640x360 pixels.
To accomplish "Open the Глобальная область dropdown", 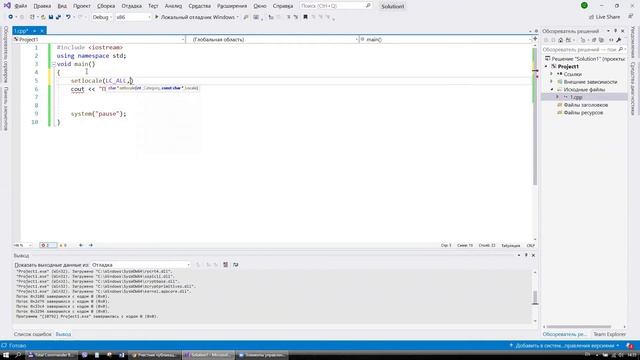I will pos(272,40).
